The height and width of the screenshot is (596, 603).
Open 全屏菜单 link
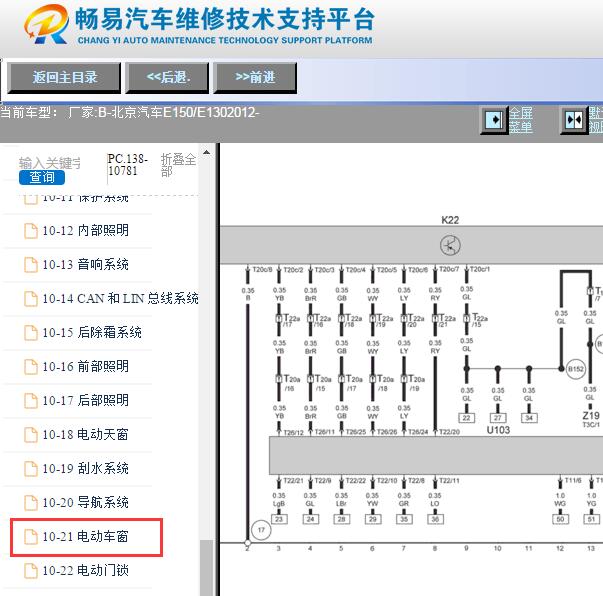pos(521,120)
